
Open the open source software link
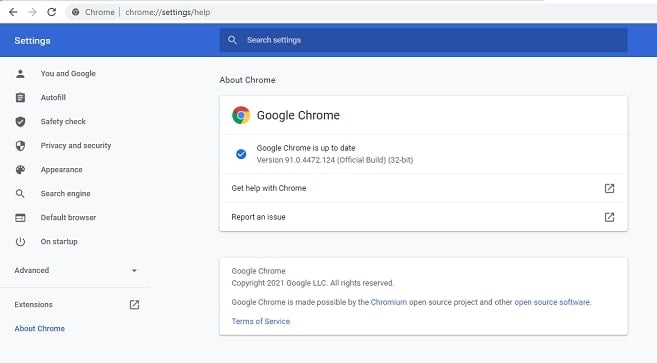tap(552, 302)
